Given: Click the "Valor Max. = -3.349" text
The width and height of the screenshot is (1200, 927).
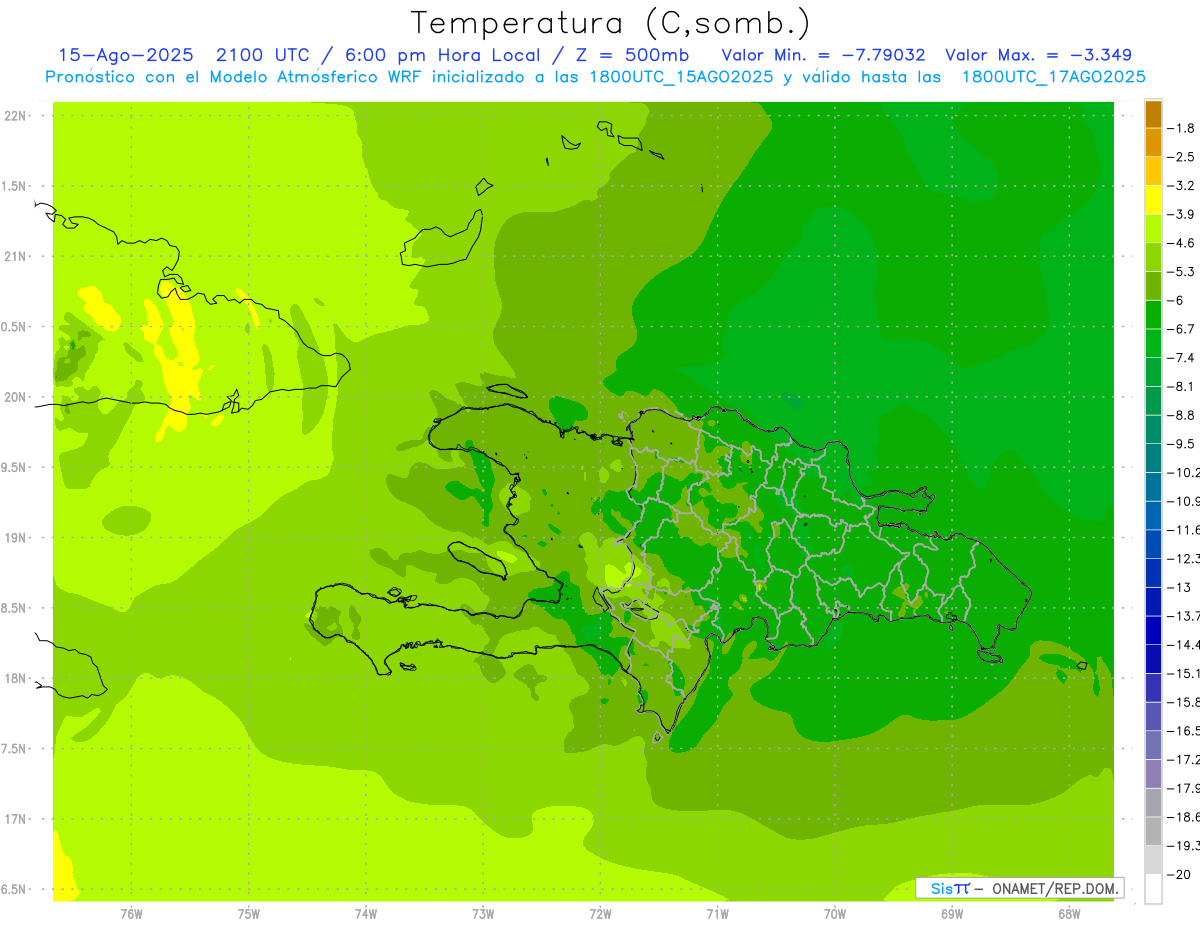Looking at the screenshot, I should [x=1038, y=55].
